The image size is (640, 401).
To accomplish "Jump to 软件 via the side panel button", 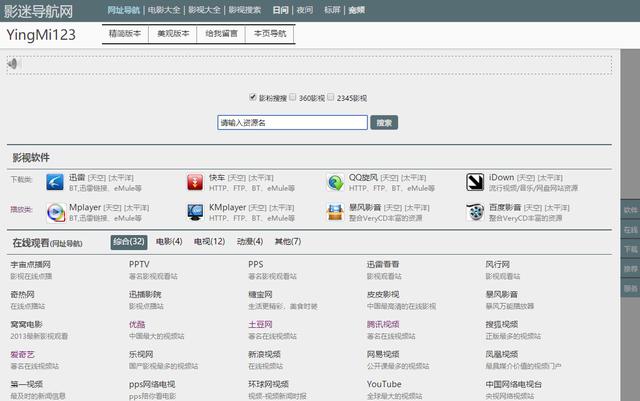I will (630, 210).
